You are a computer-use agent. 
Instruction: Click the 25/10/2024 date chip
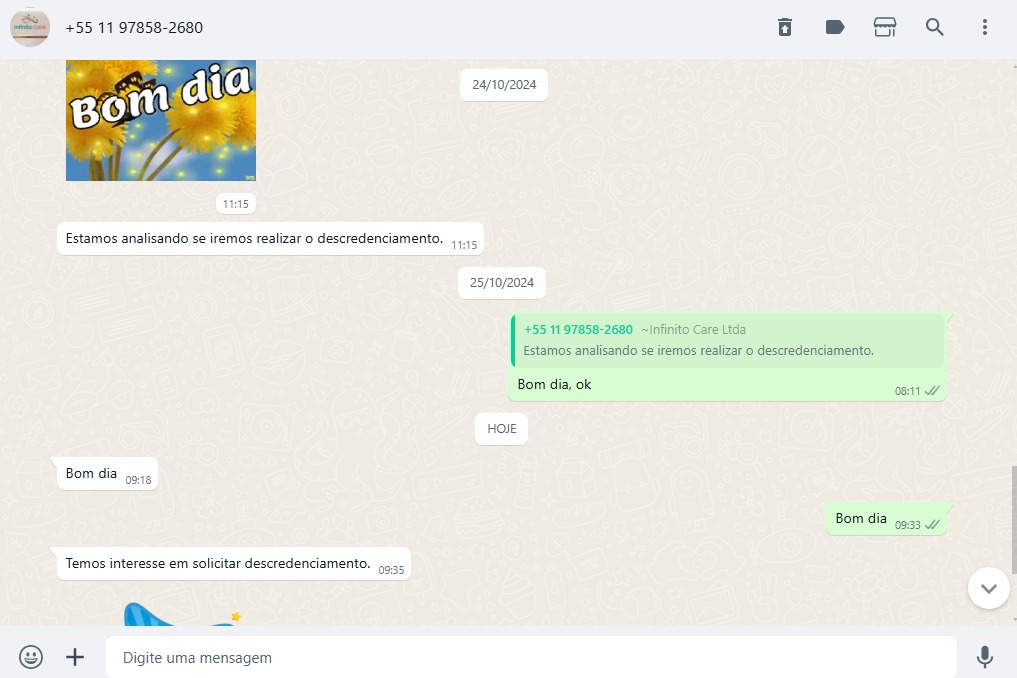(502, 283)
